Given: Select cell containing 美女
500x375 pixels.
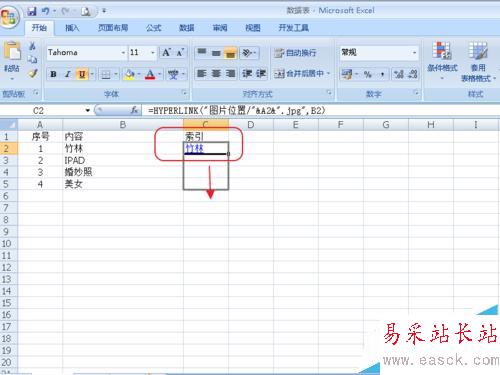Looking at the screenshot, I should tap(123, 184).
